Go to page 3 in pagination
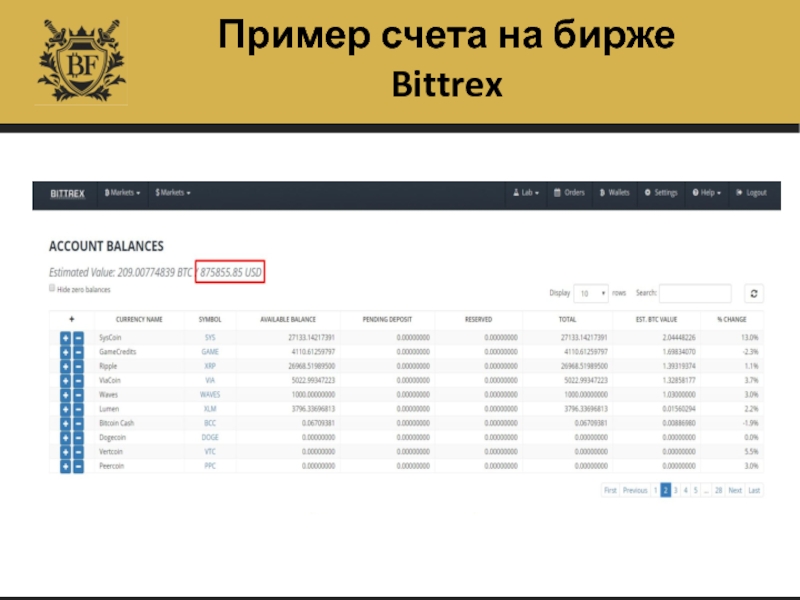Image resolution: width=800 pixels, height=600 pixels. [676, 490]
